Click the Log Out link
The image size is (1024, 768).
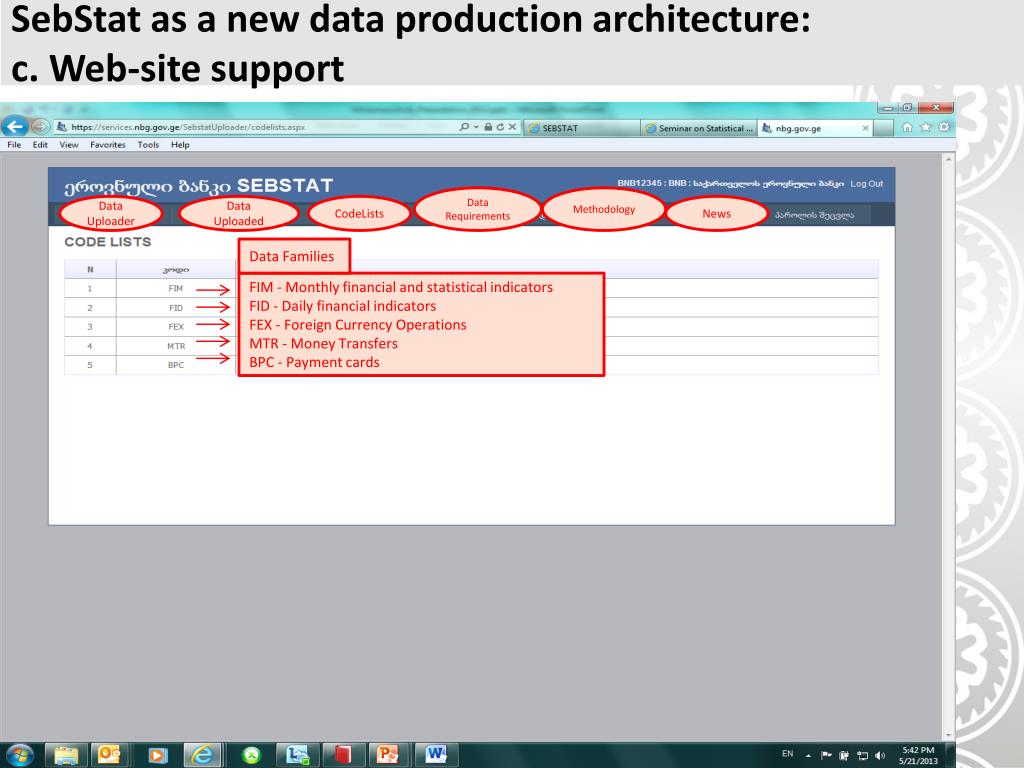point(867,184)
